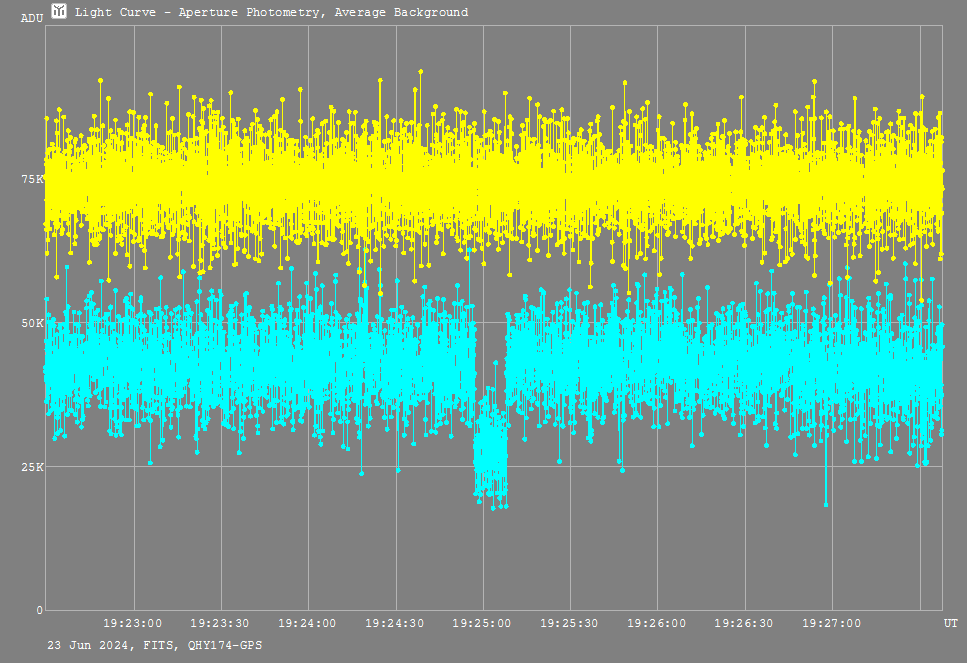The height and width of the screenshot is (663, 967).
Task: Click the low cyan outlier point near 19:27:00
Action: pyautogui.click(x=826, y=504)
